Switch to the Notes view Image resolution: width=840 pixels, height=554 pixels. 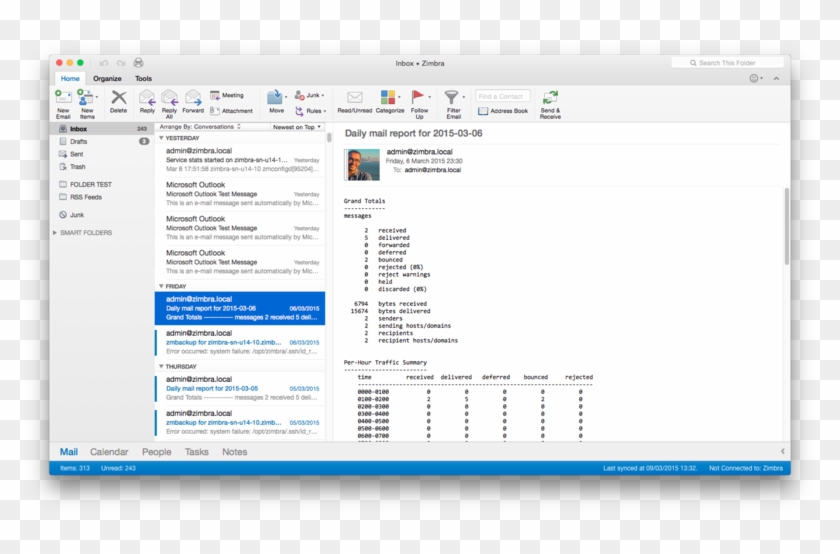pos(235,452)
